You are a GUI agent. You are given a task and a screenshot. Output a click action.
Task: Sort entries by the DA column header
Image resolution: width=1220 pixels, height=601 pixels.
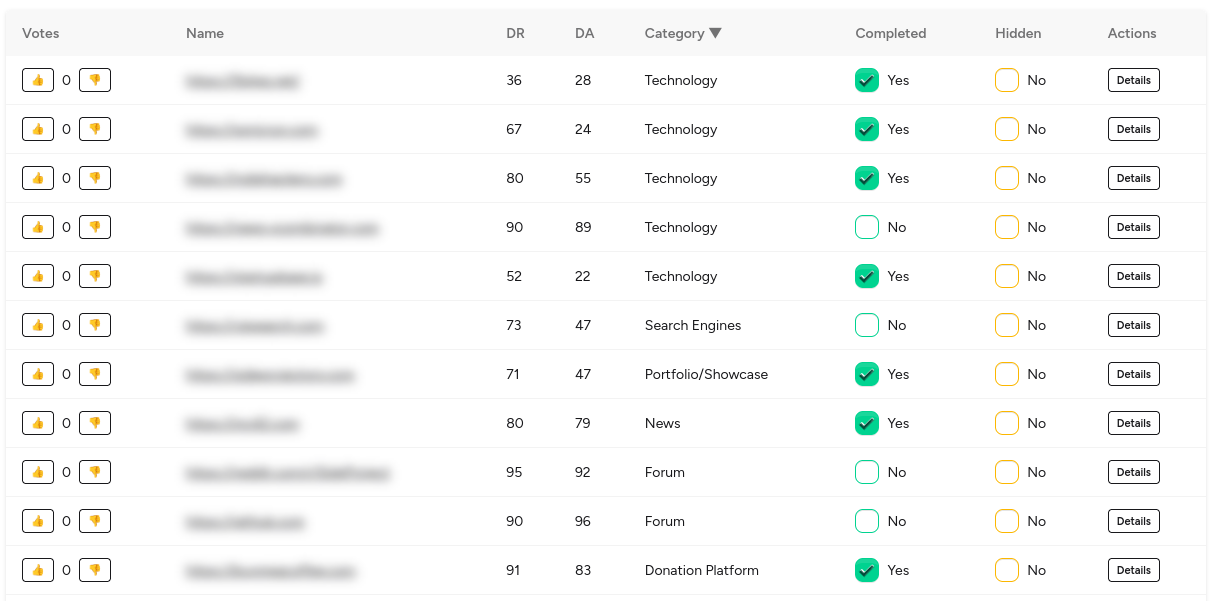(x=583, y=33)
